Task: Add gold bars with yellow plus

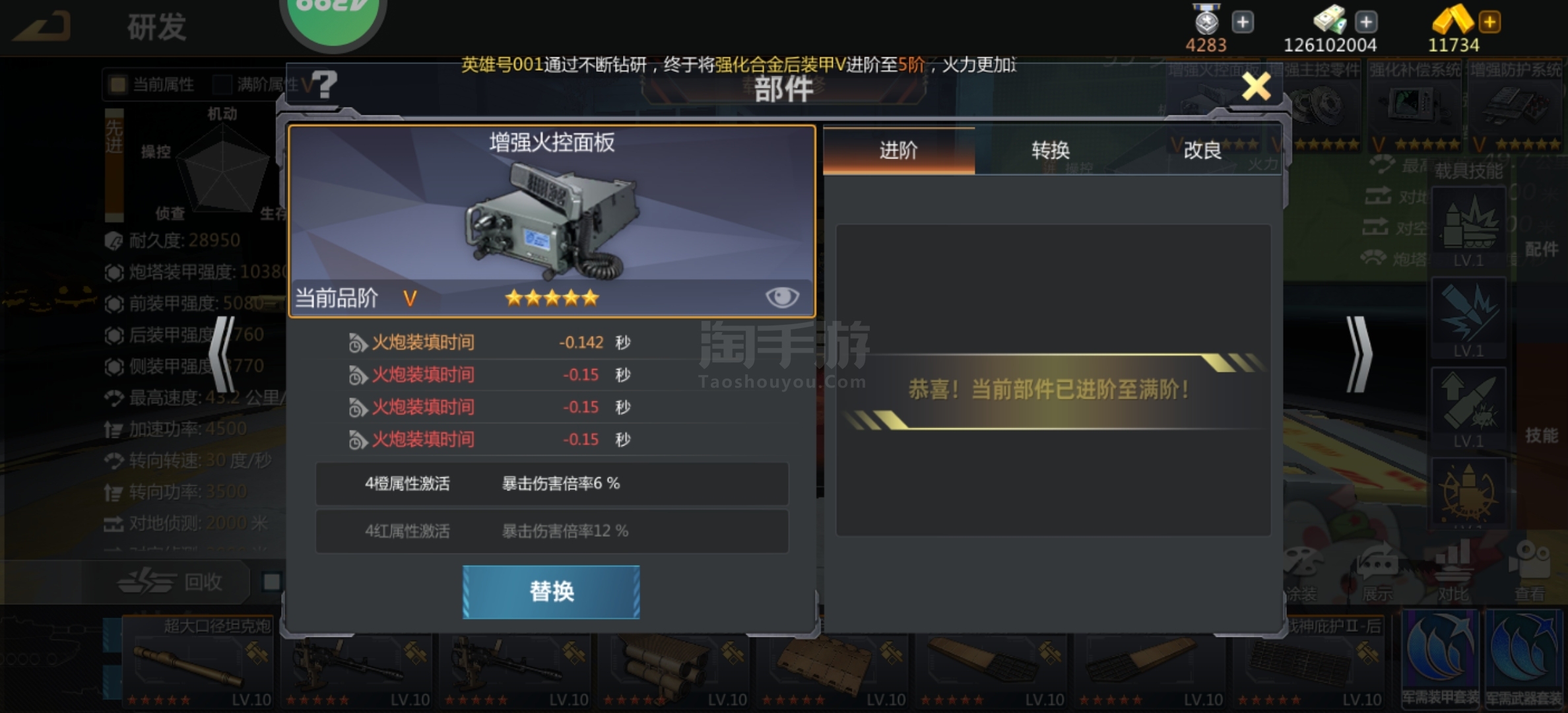Action: pos(1489,22)
